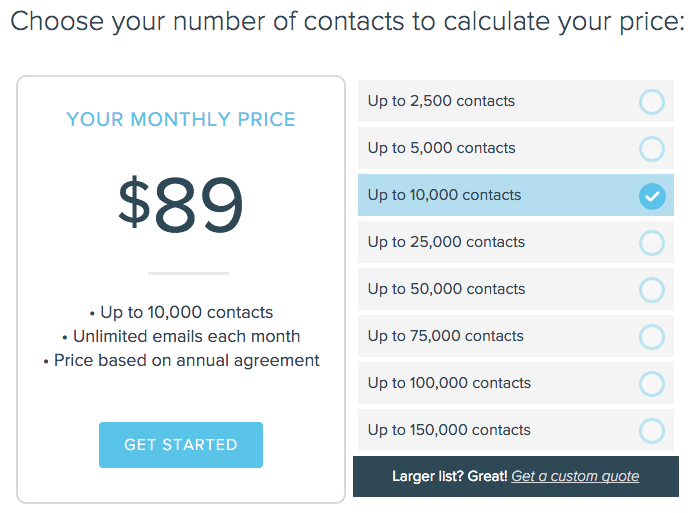Pick the radio circle for 25,000 contacts
Screen dimensions: 693x513
(x=651, y=243)
